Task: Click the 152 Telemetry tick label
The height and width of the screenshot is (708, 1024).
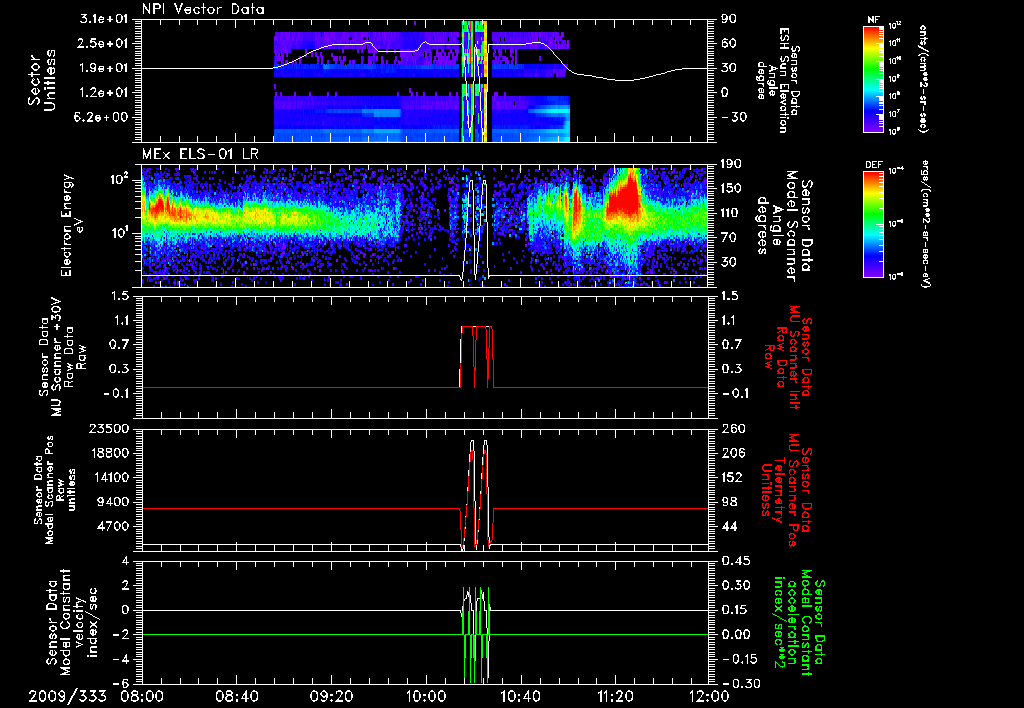Action: point(731,477)
